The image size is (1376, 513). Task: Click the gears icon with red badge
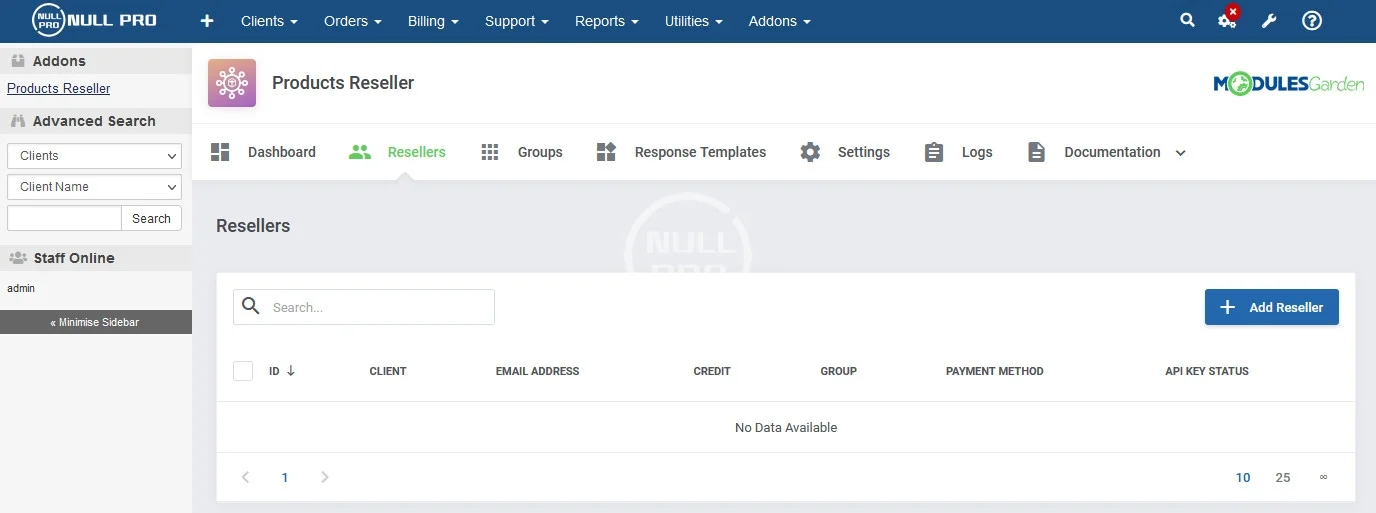1227,20
